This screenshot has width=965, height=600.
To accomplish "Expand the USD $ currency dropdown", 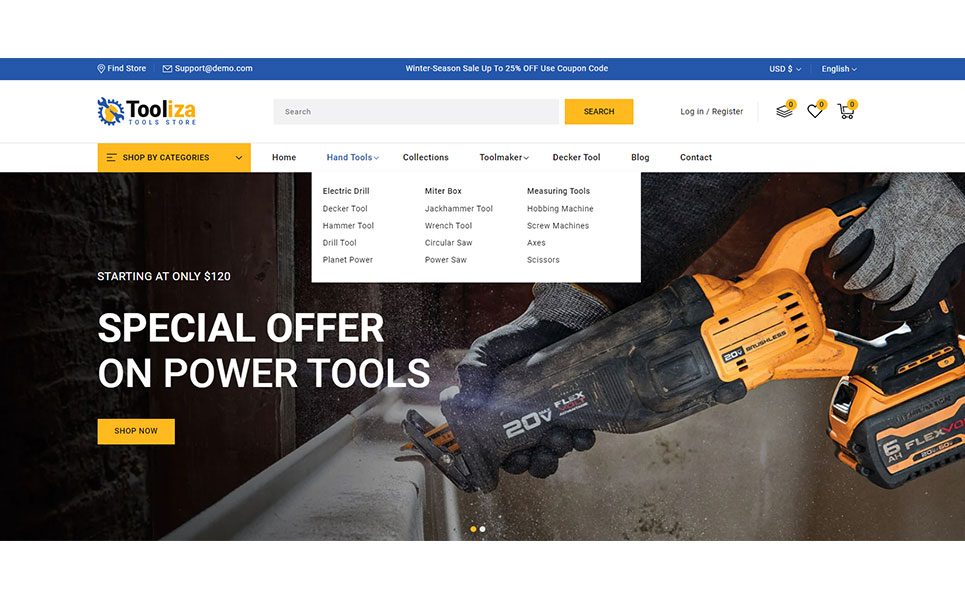I will click(x=784, y=69).
